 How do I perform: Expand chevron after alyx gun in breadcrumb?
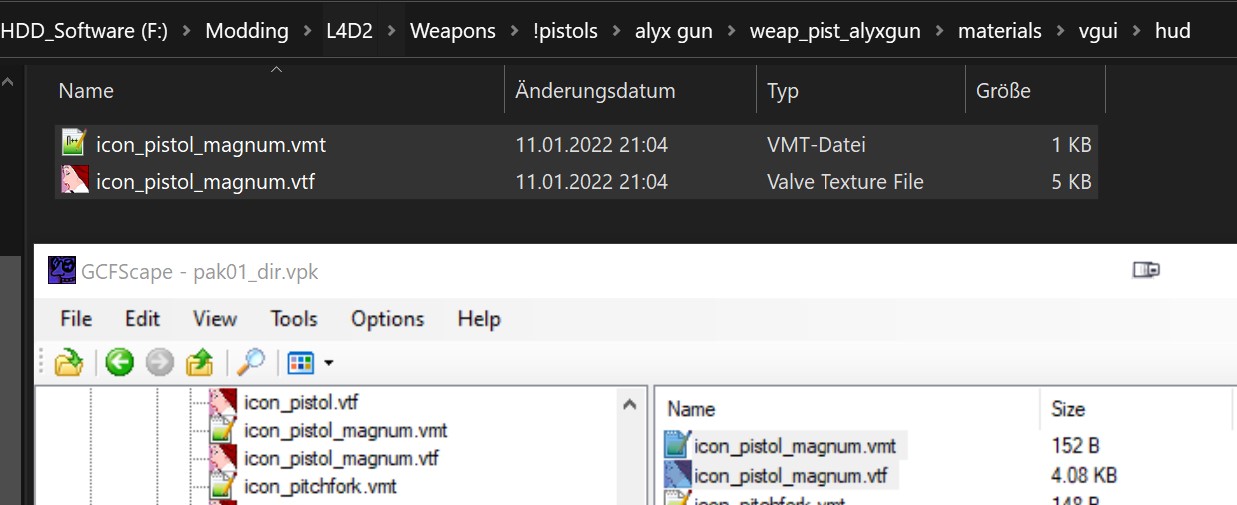tap(732, 32)
